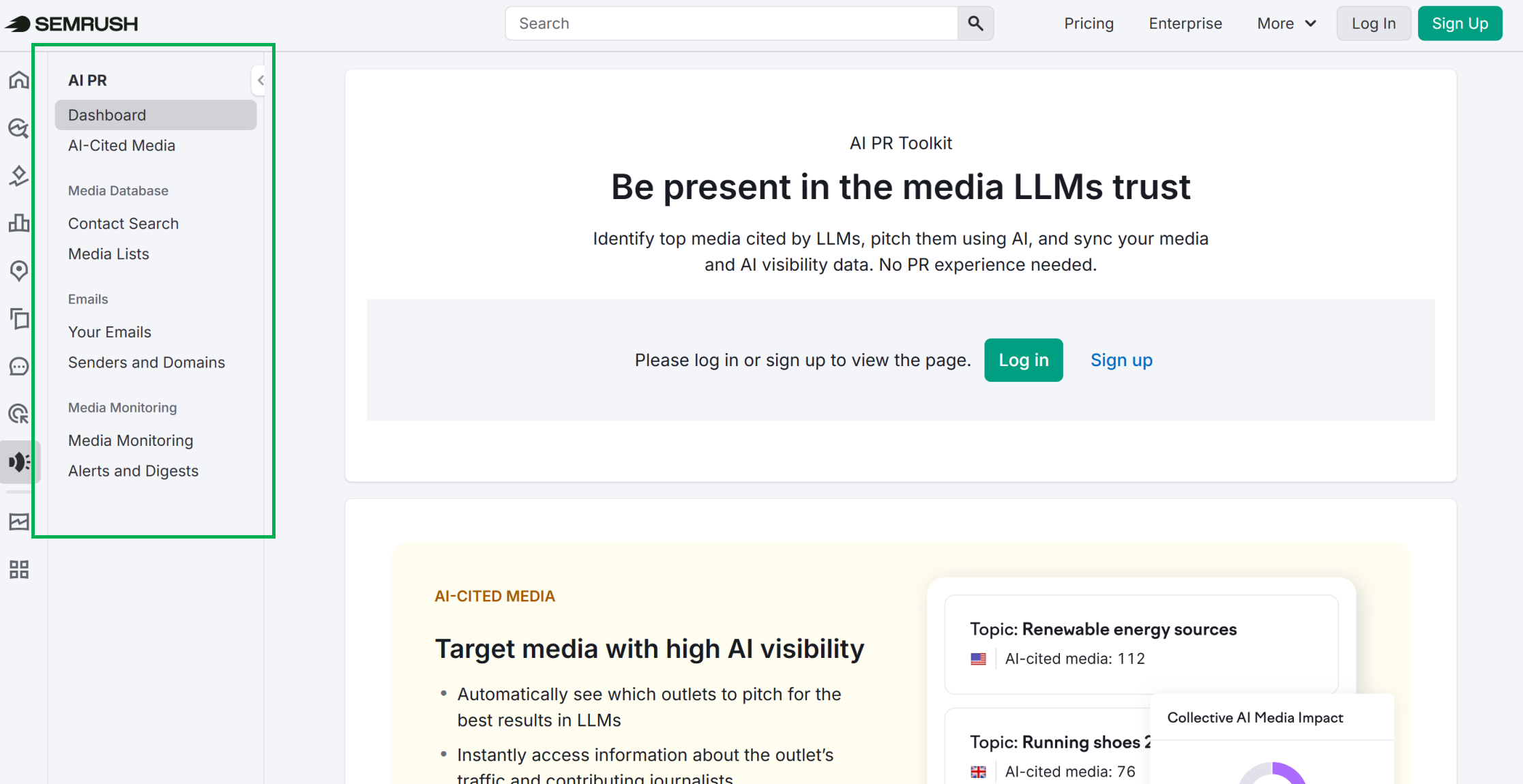This screenshot has width=1523, height=784.
Task: Open the chat bubble Social icon
Action: (19, 366)
